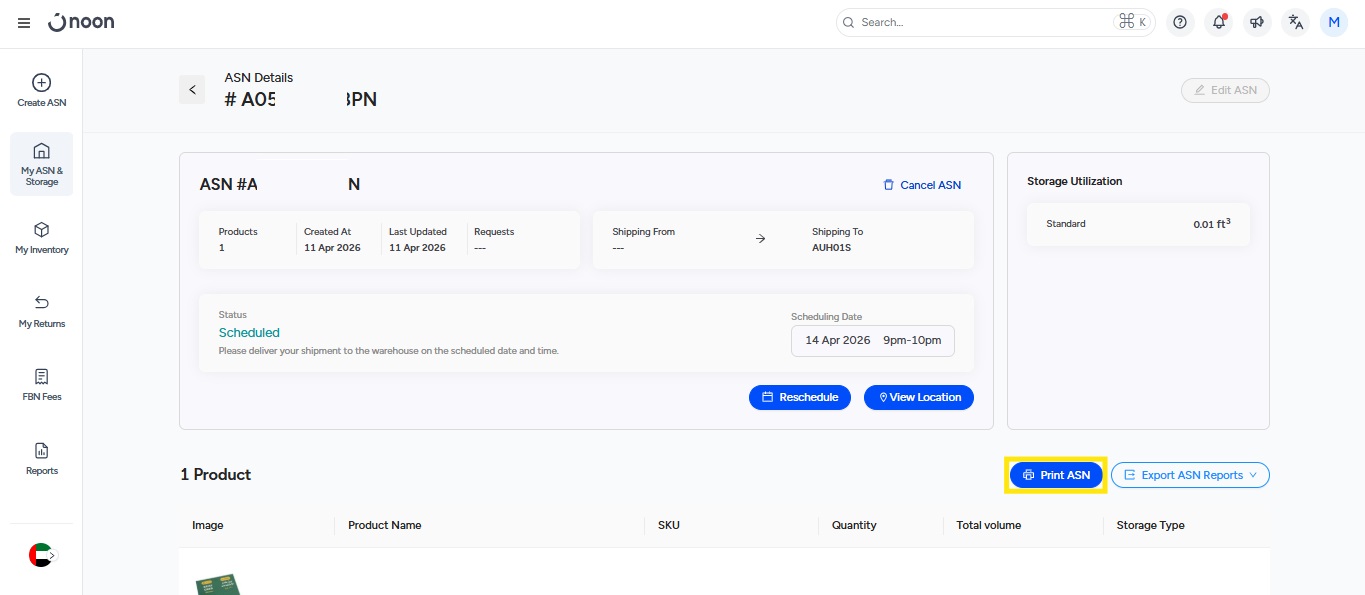
Task: Open the notifications bell icon
Action: point(1218,22)
